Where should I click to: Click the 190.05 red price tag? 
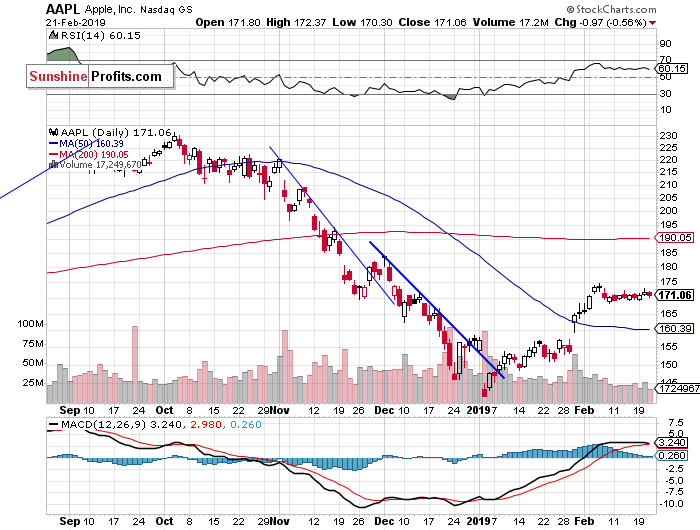coord(675,238)
